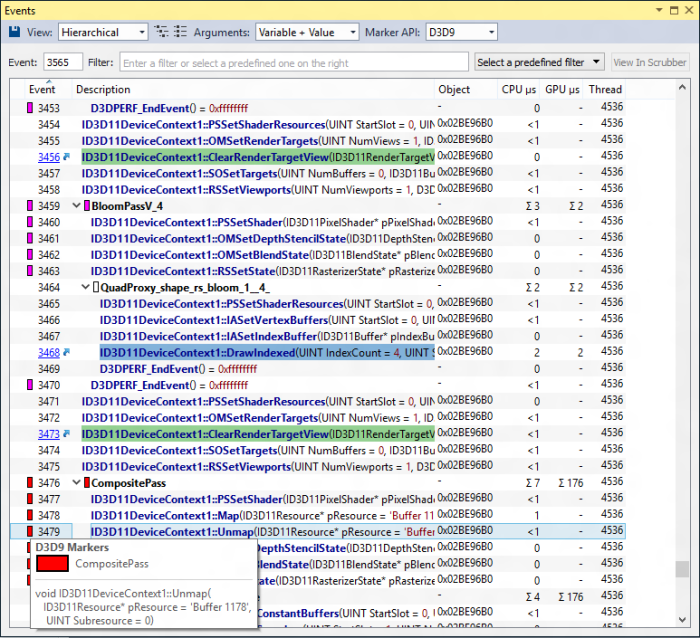Click the Event number input field
Viewport: 700px width, 638px height.
point(63,62)
